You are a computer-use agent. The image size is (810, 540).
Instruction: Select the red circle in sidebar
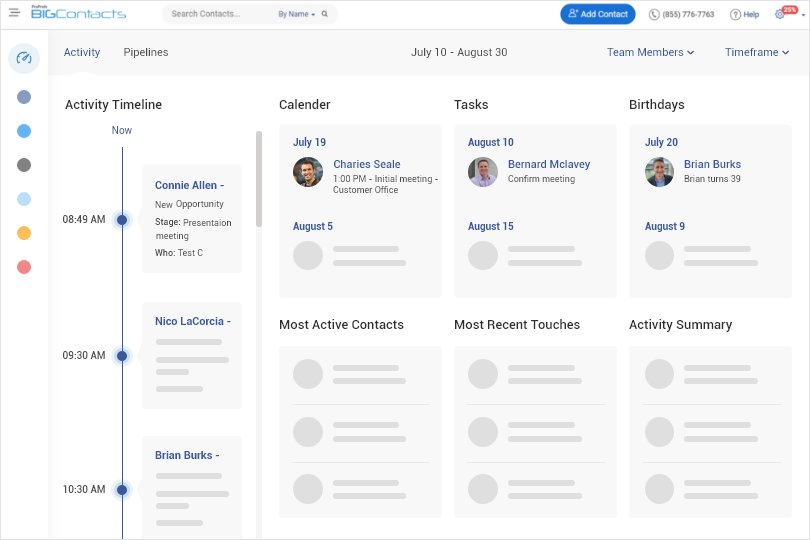click(x=24, y=267)
